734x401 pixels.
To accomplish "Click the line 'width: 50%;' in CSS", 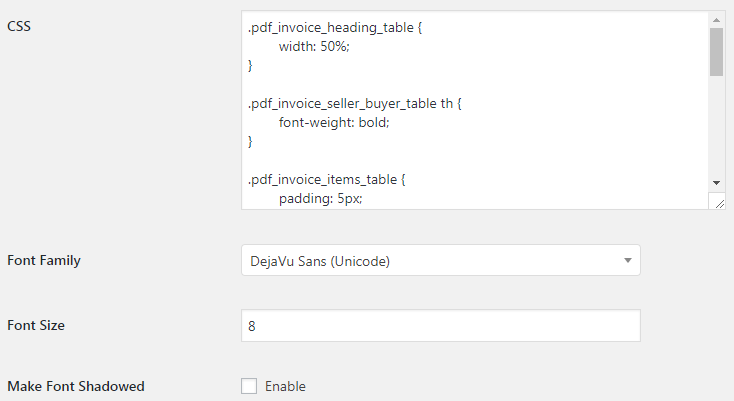I will click(x=314, y=47).
